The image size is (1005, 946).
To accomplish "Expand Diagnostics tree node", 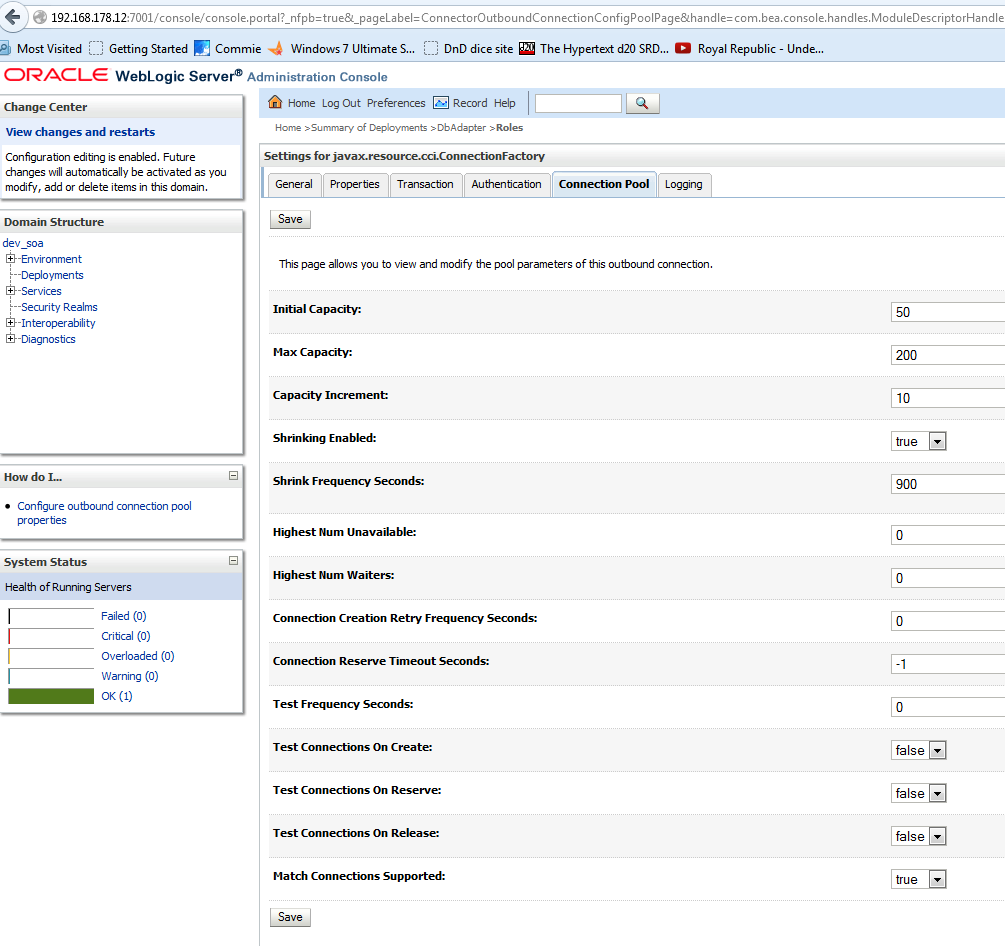I will 10,339.
